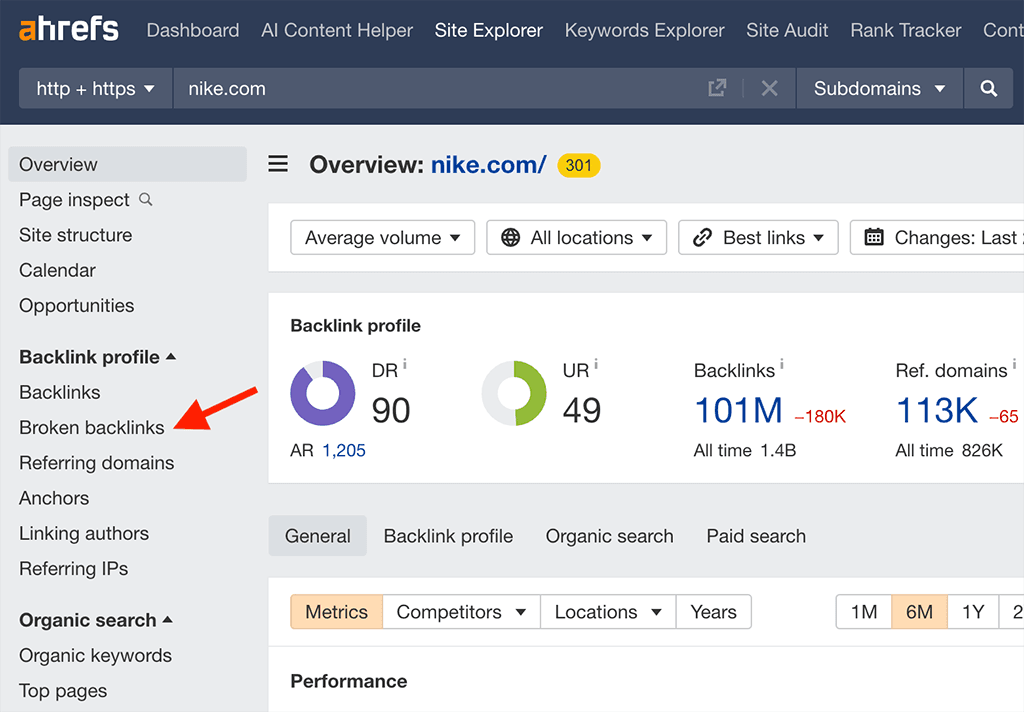Open Keywords Explorer
Viewport: 1024px width, 712px height.
coord(645,30)
